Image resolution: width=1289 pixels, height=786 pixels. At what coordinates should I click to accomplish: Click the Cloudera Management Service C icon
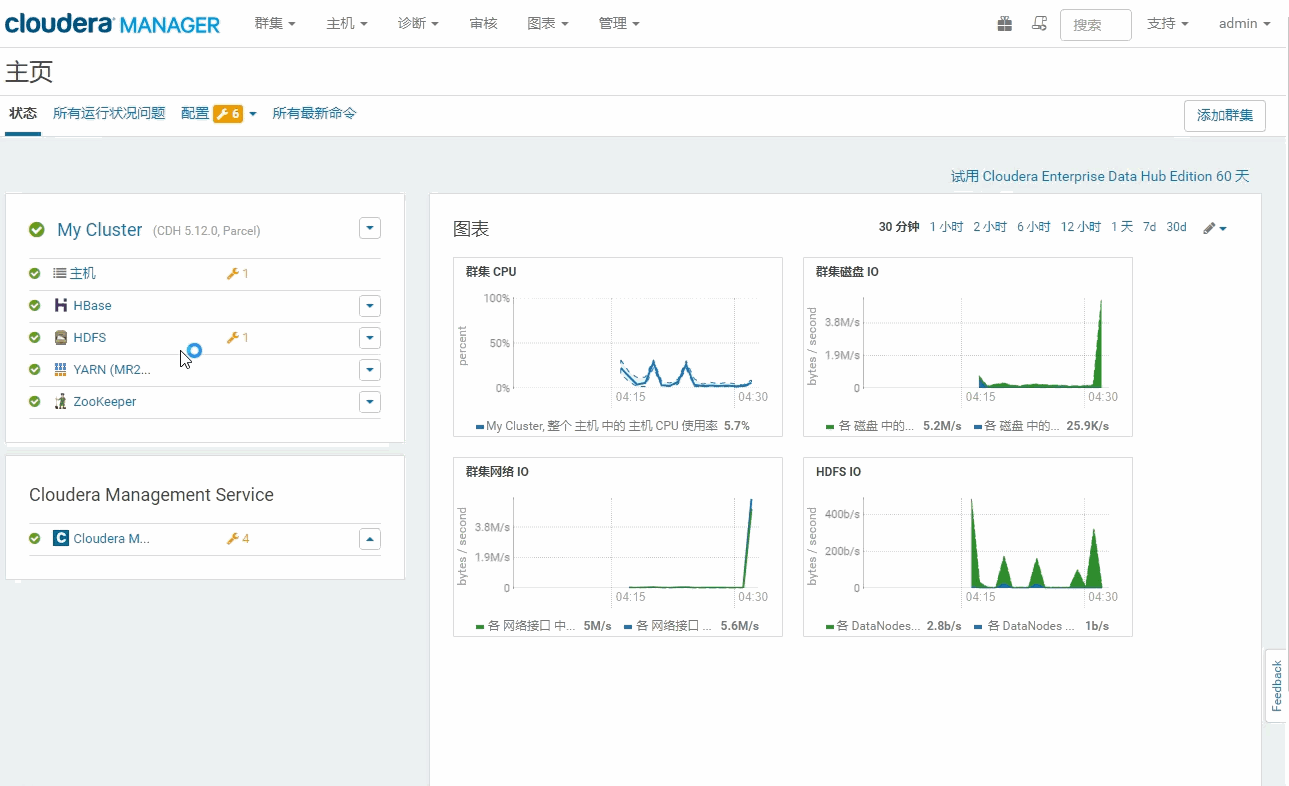pyautogui.click(x=61, y=538)
